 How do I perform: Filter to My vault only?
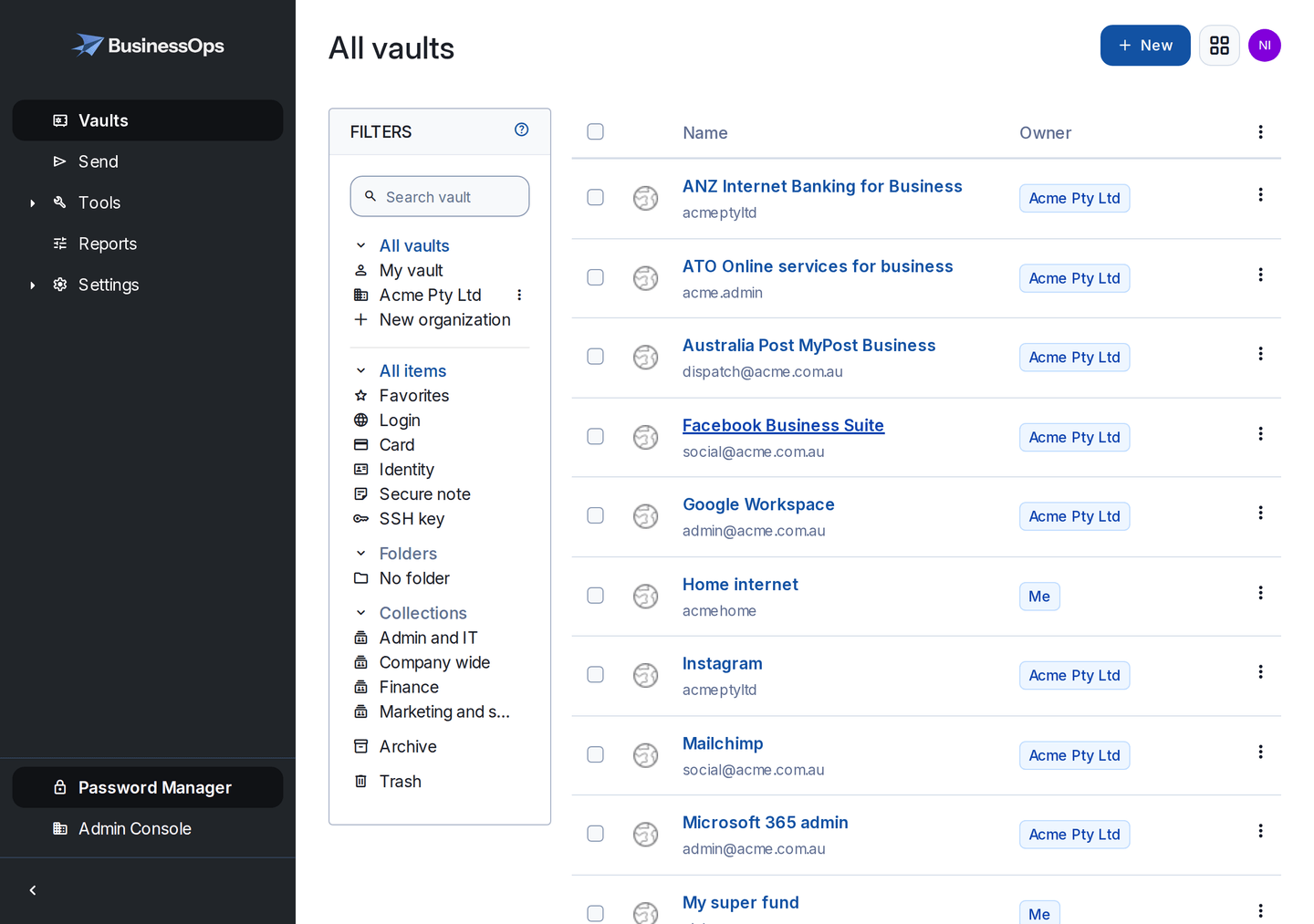click(x=411, y=271)
